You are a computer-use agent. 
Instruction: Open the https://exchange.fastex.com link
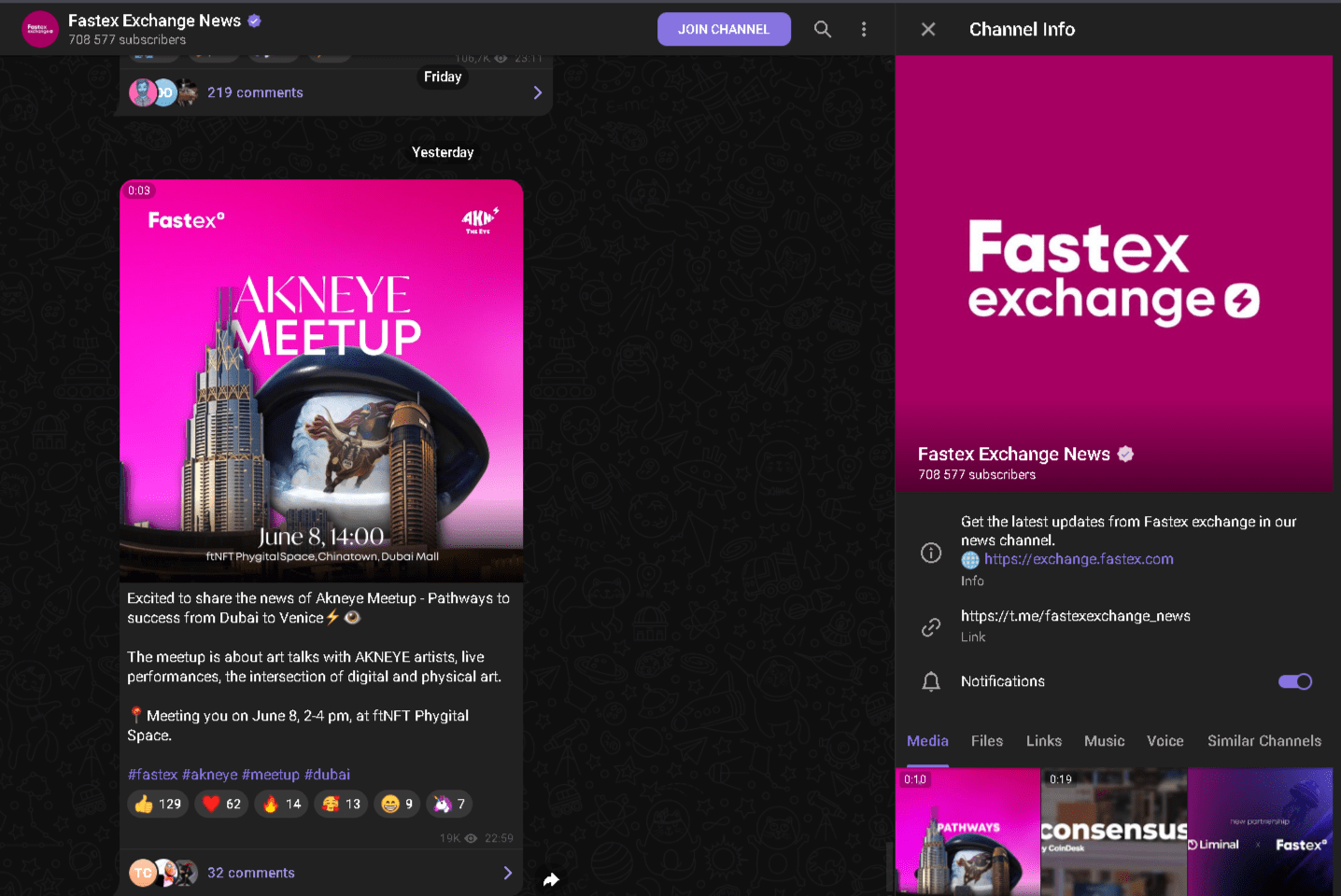[1079, 559]
